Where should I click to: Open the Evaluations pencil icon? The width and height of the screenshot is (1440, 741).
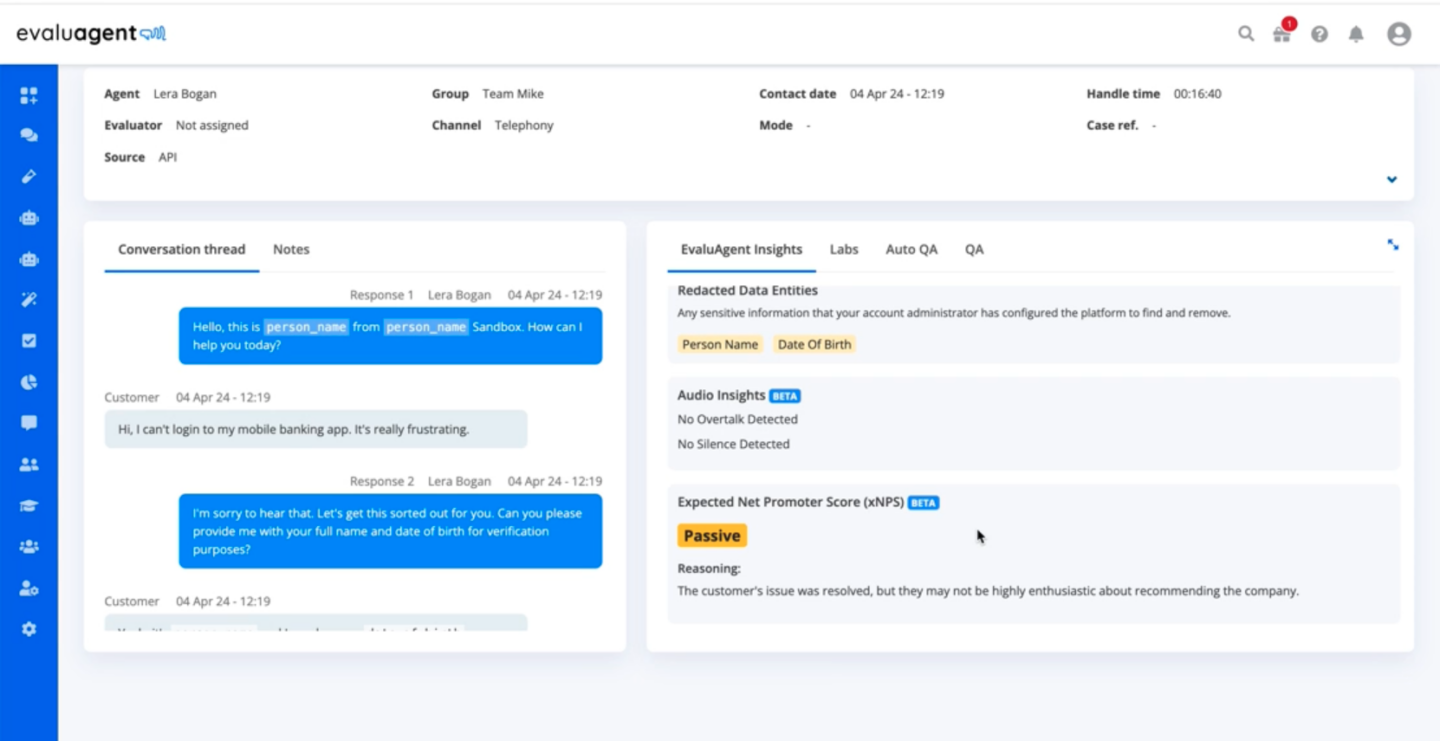coord(29,176)
